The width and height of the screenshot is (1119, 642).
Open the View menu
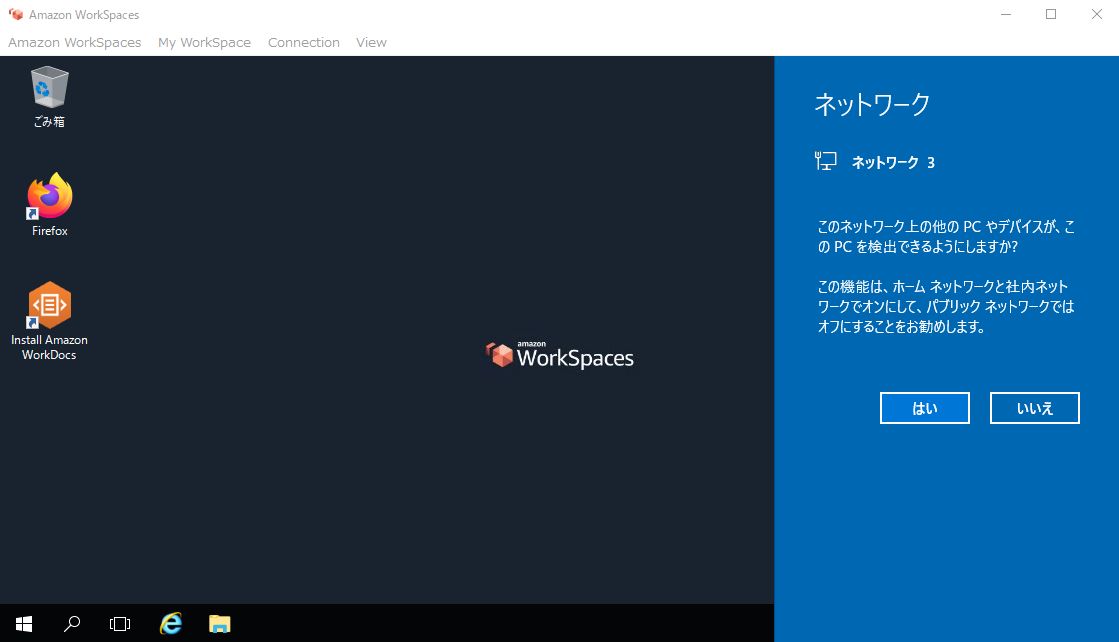tap(371, 43)
